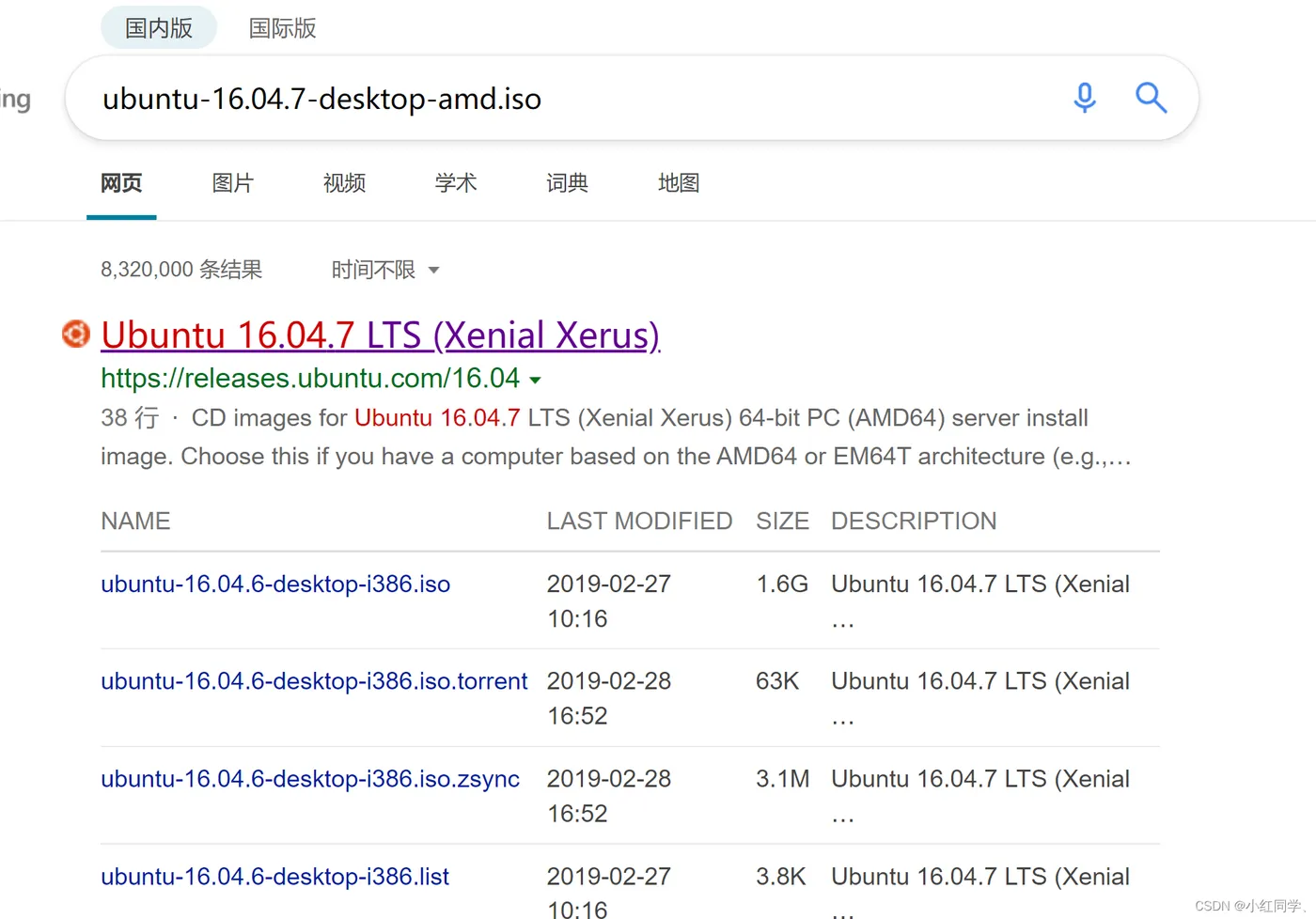The image size is (1316, 919).
Task: Click the 2019-02-28 16:52 date of the torrent row
Action: [609, 698]
